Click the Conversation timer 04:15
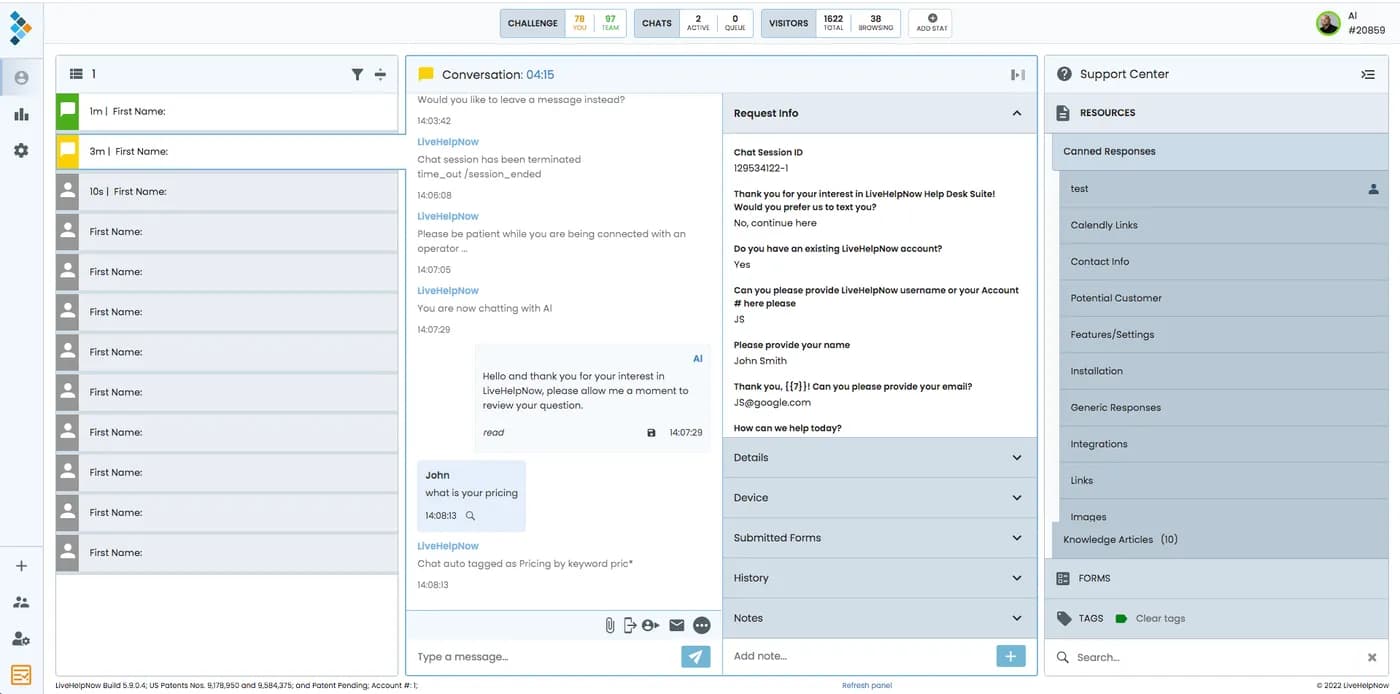 pos(540,74)
